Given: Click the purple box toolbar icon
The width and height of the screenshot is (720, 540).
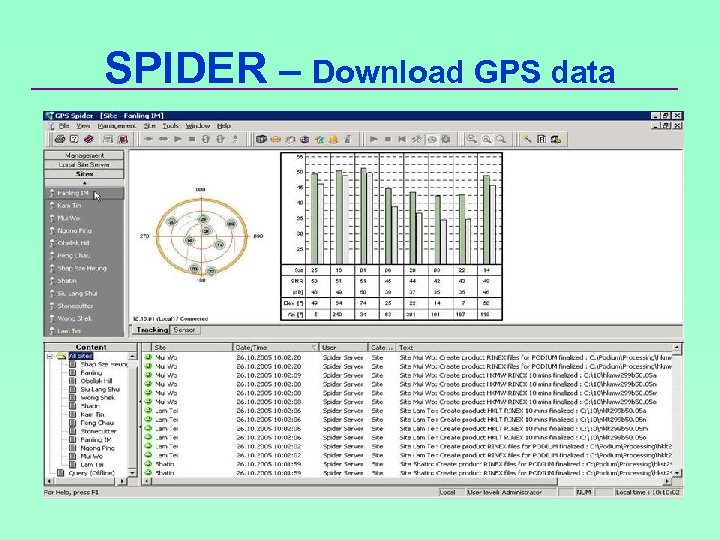Looking at the screenshot, I should [x=304, y=139].
